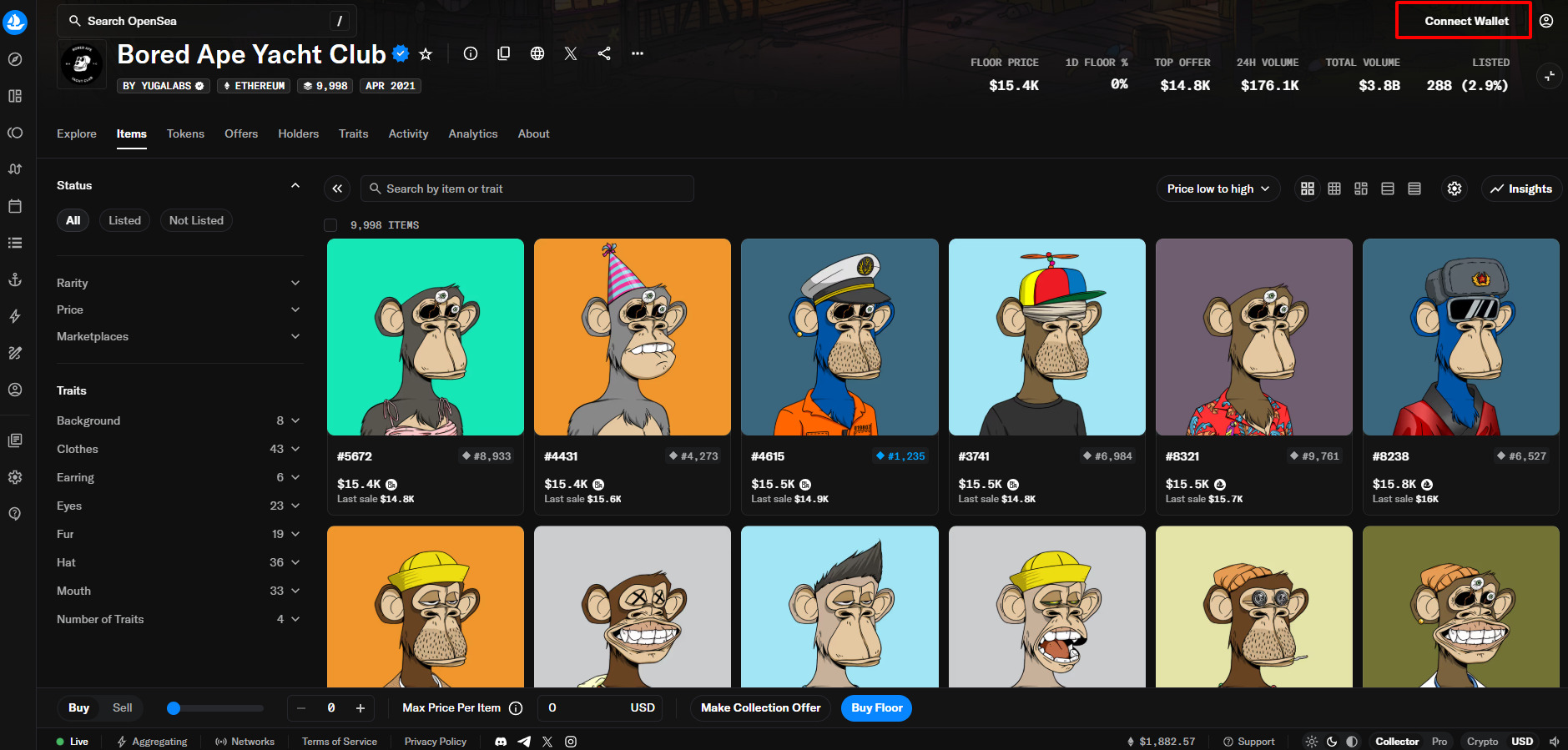Copy collection address icon
The image size is (1568, 750).
tap(504, 53)
